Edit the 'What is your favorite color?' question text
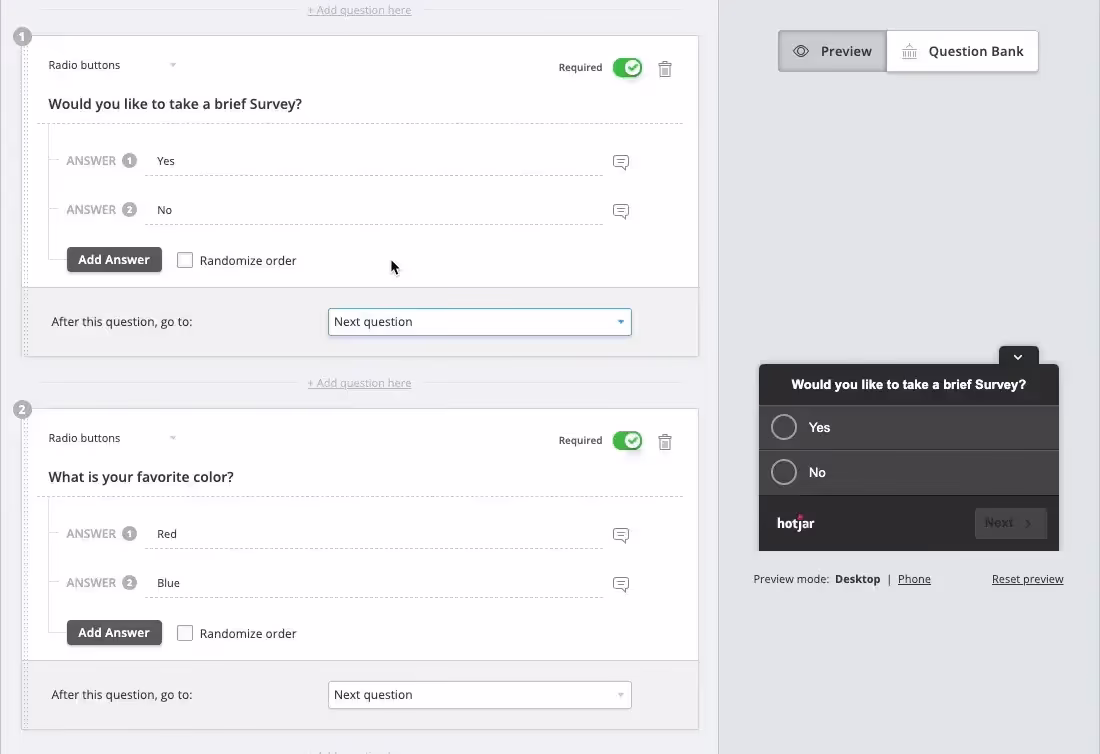Image resolution: width=1100 pixels, height=754 pixels. click(141, 477)
